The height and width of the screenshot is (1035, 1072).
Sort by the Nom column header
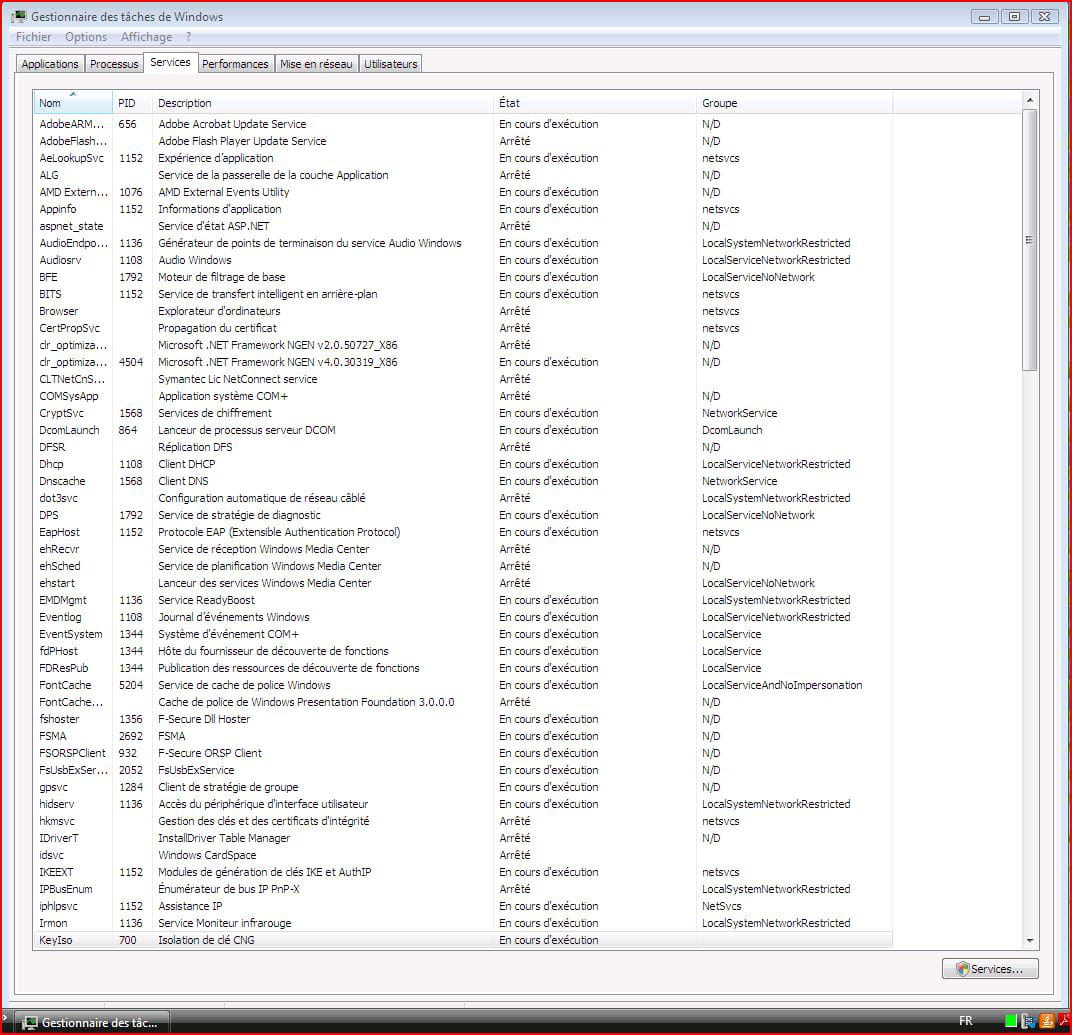pyautogui.click(x=72, y=103)
